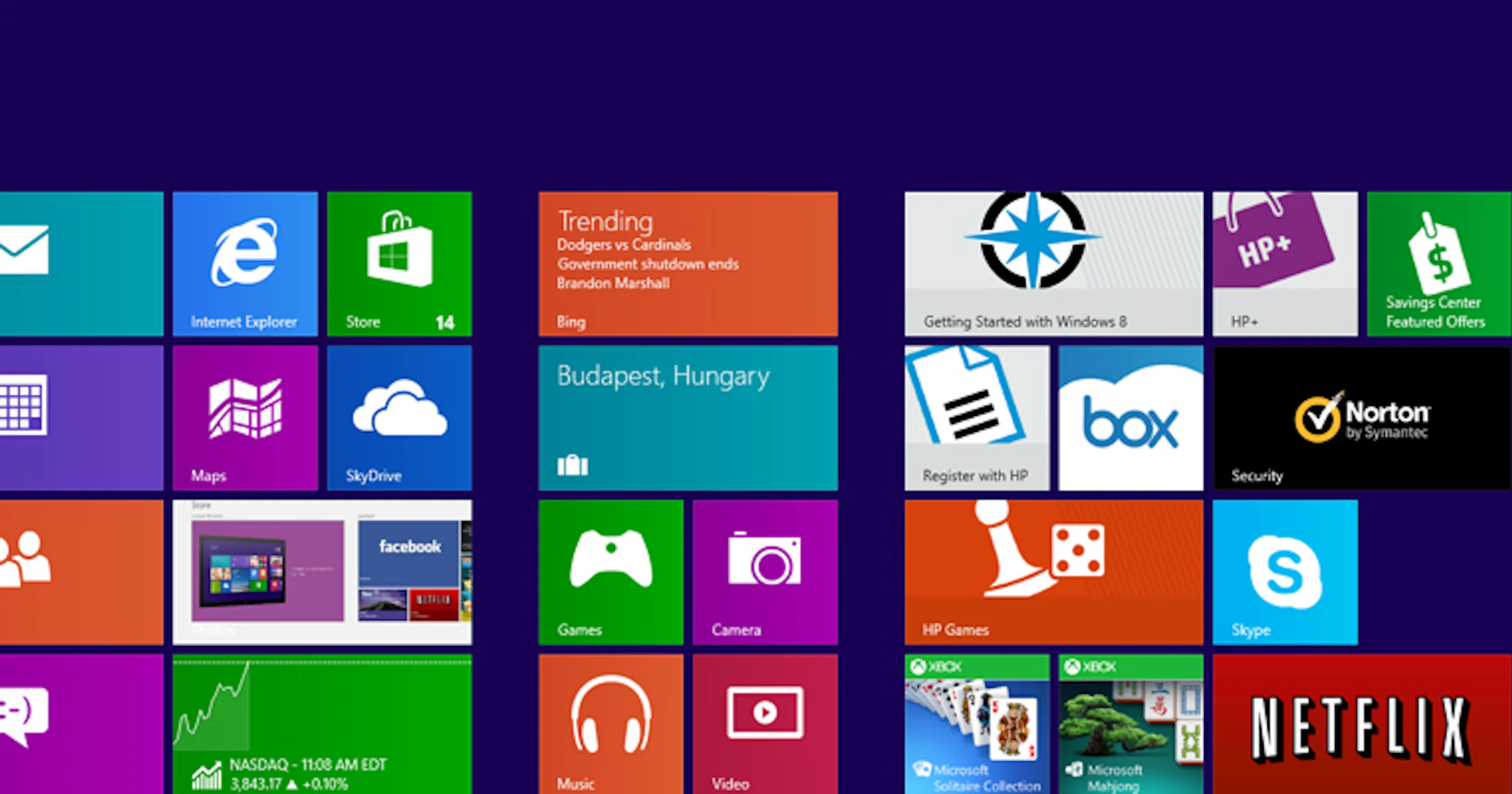
Task: Open Register with HP tile
Action: click(x=977, y=418)
